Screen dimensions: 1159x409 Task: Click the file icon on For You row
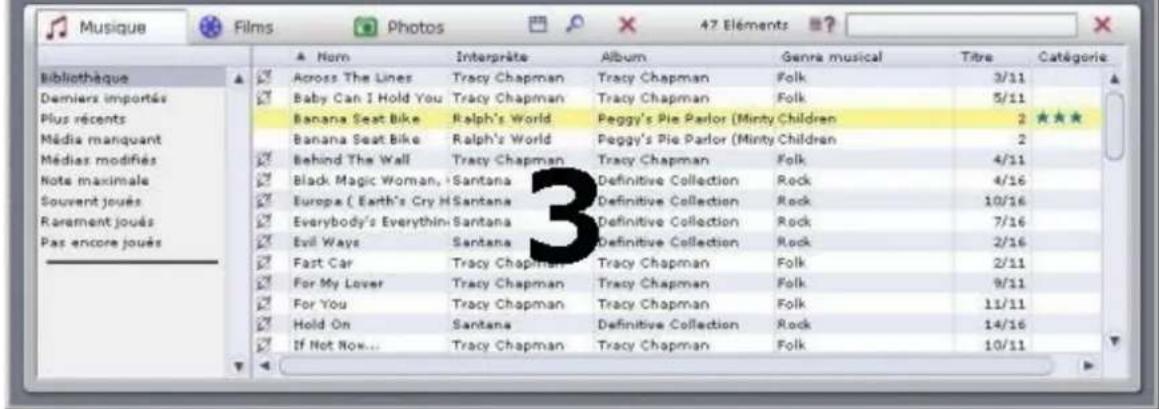[265, 305]
